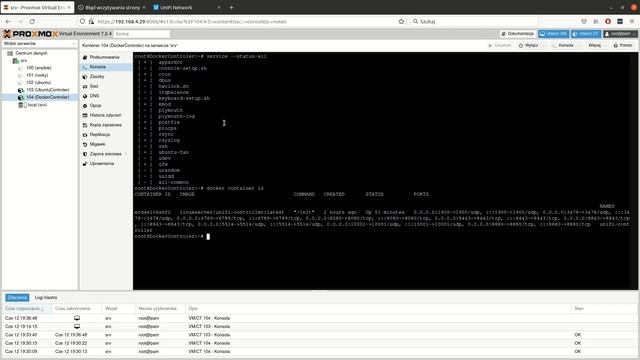Click 'VM/CT 103 - Konsola' row at 19:14:15
This screenshot has height=360, width=640.
coord(320,327)
